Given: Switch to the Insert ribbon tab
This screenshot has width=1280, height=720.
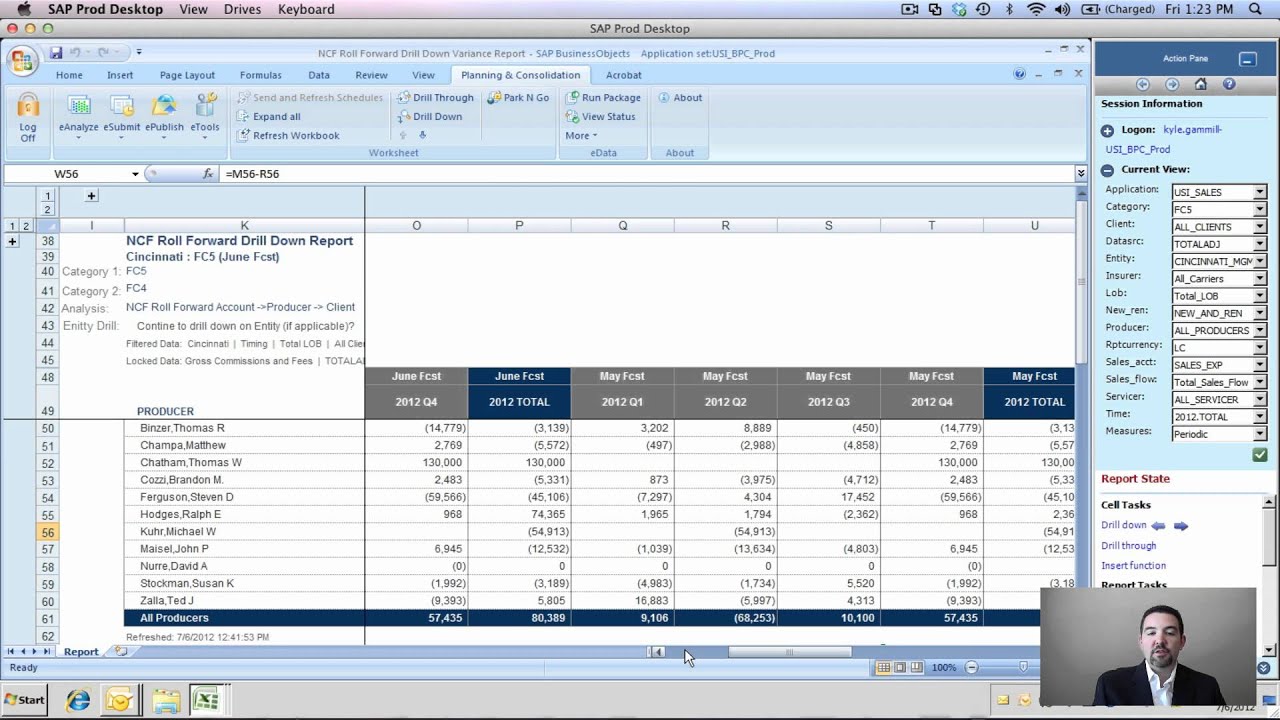Looking at the screenshot, I should [x=120, y=75].
